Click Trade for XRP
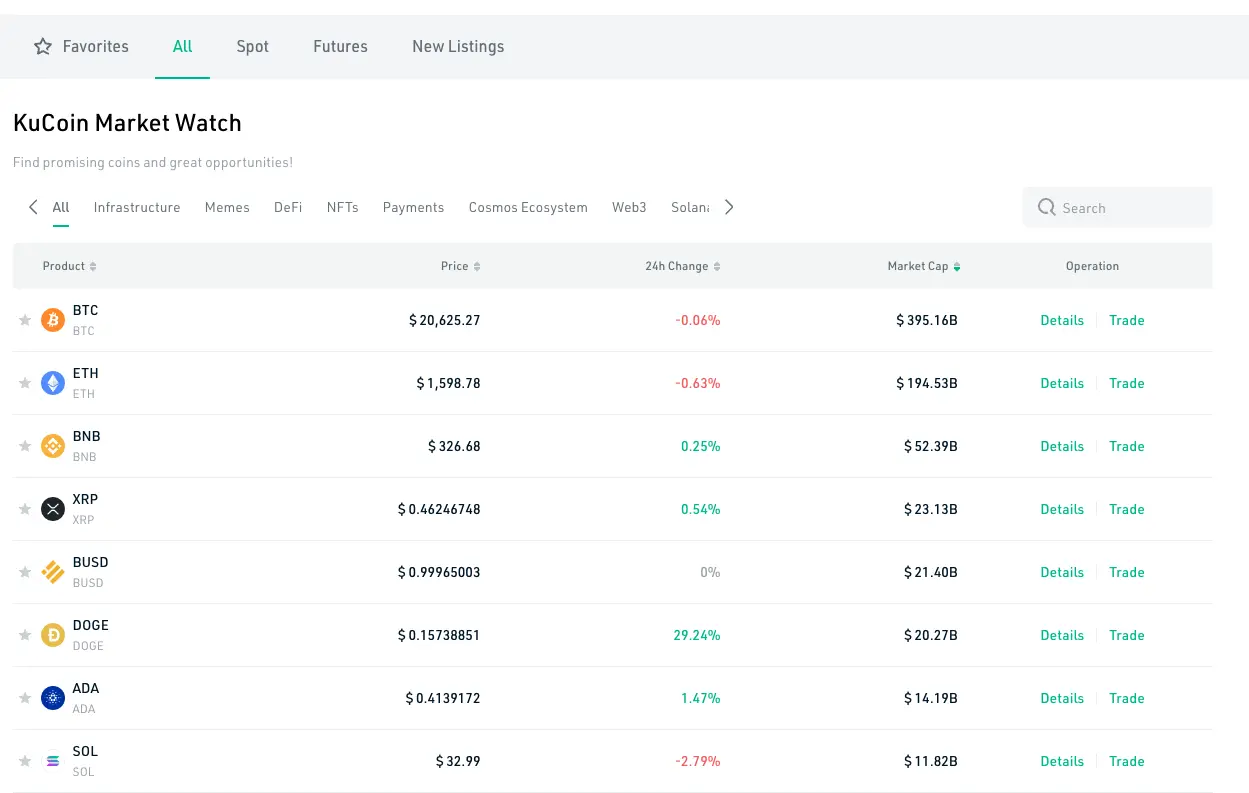This screenshot has height=793, width=1249. click(1126, 509)
